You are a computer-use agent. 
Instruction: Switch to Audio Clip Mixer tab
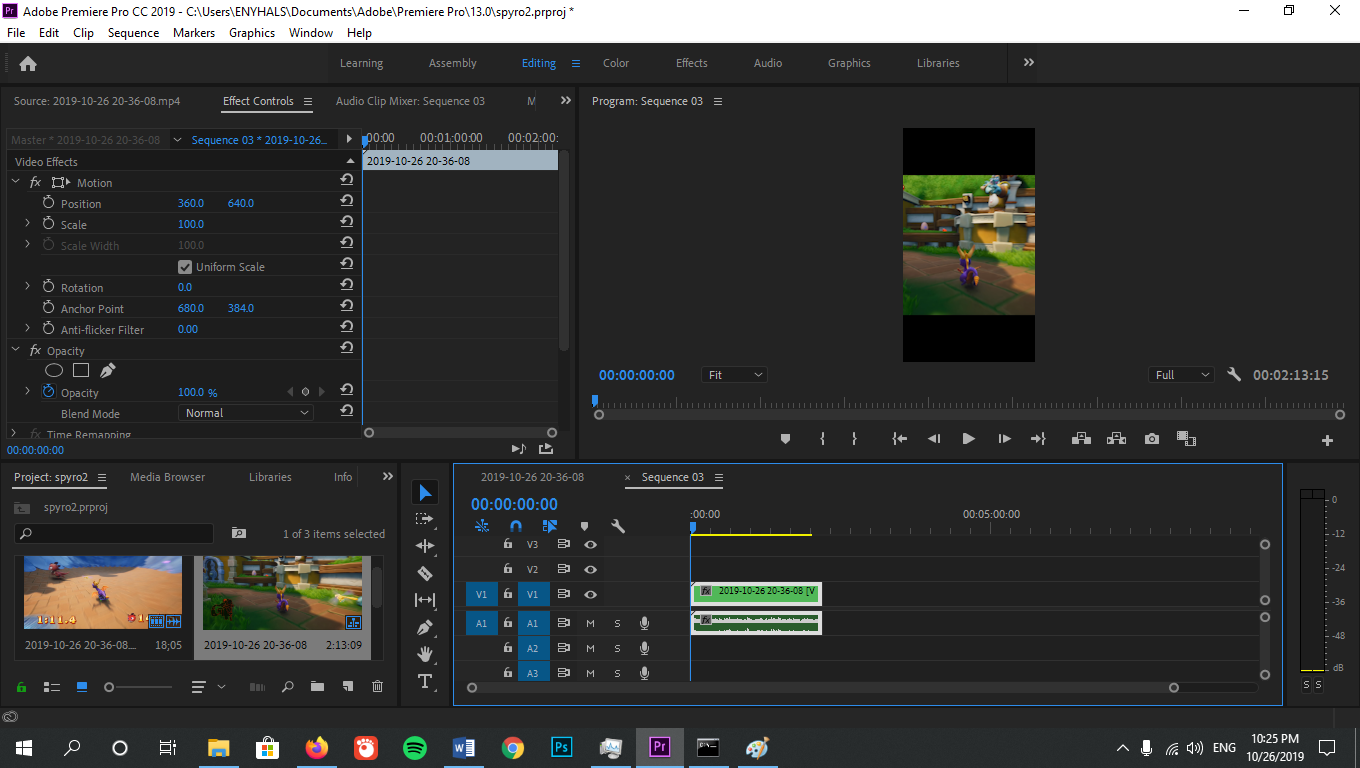click(x=410, y=101)
